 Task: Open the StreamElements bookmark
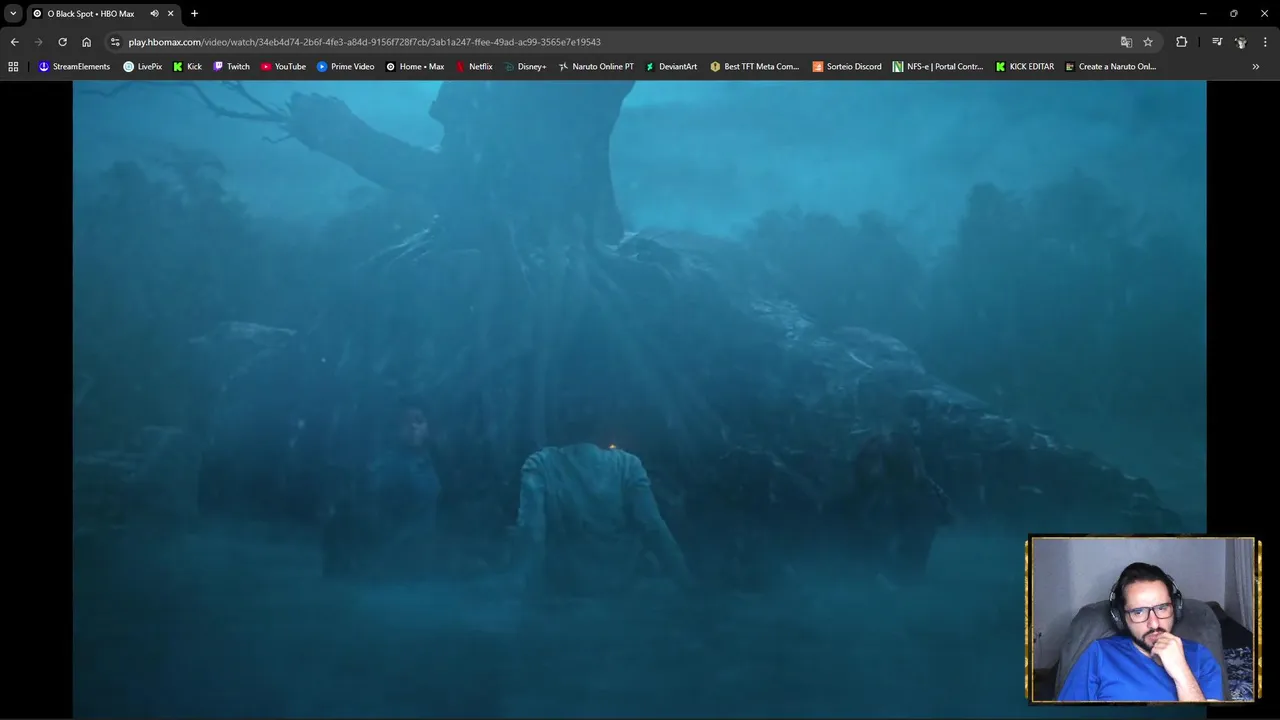tap(74, 67)
